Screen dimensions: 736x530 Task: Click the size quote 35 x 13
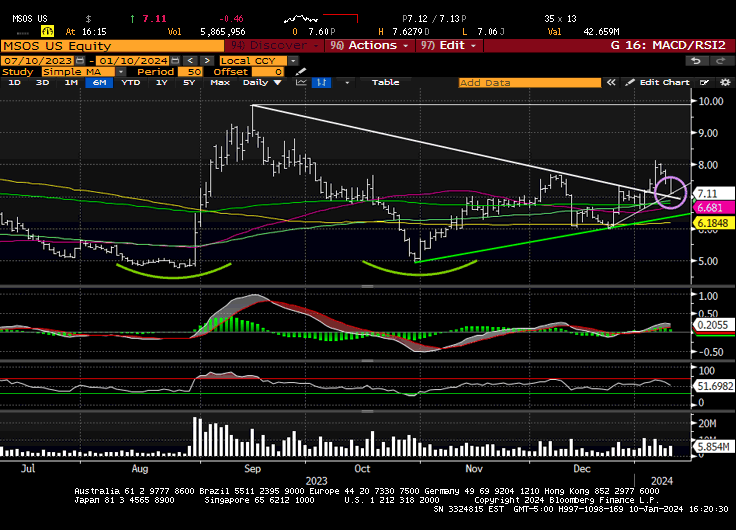pyautogui.click(x=560, y=19)
